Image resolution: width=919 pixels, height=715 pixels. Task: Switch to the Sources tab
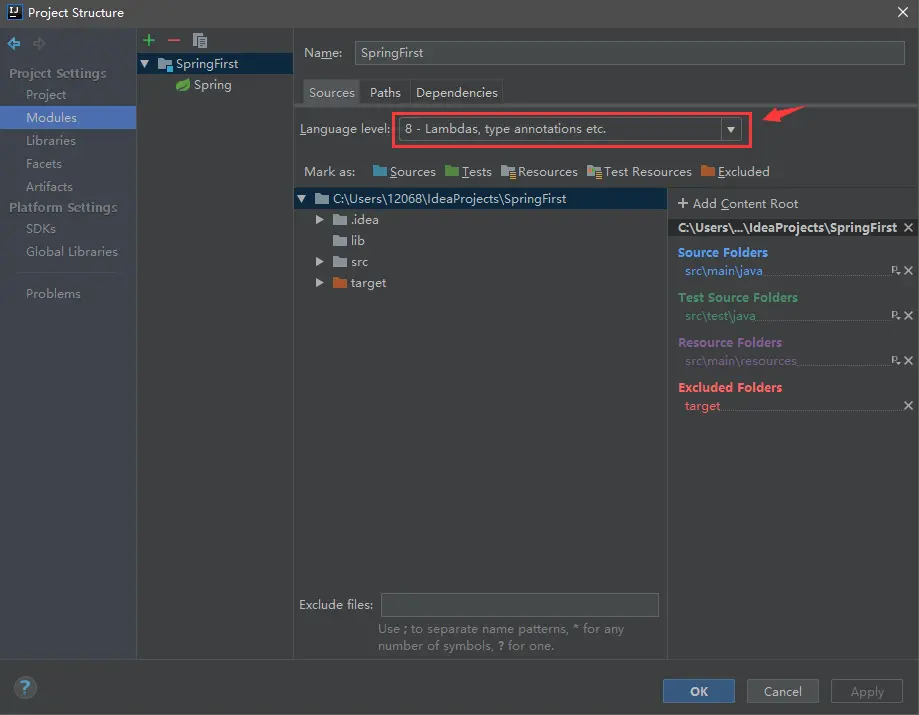[x=331, y=93]
